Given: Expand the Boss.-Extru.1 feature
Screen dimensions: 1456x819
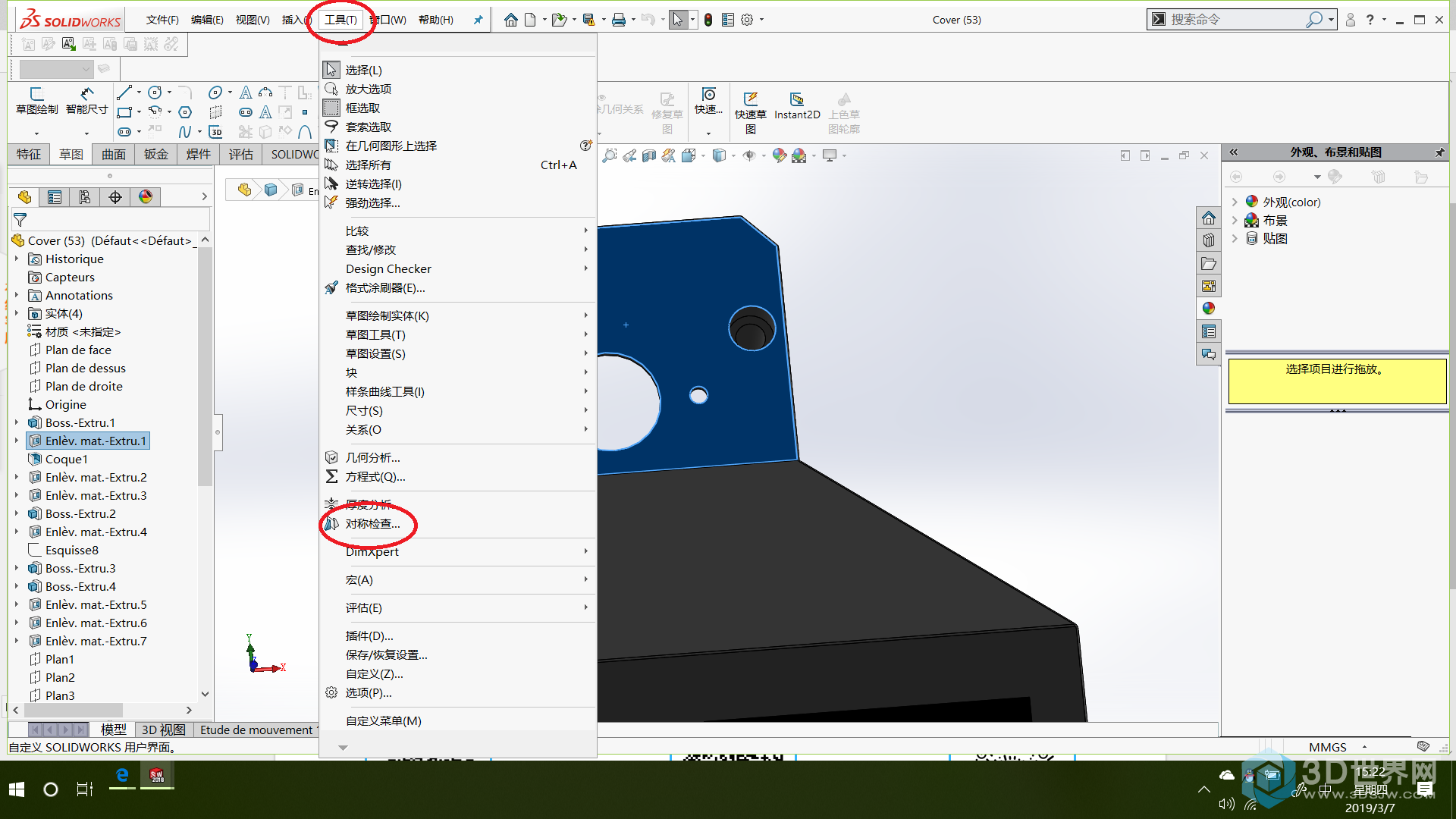Looking at the screenshot, I should pyautogui.click(x=17, y=422).
